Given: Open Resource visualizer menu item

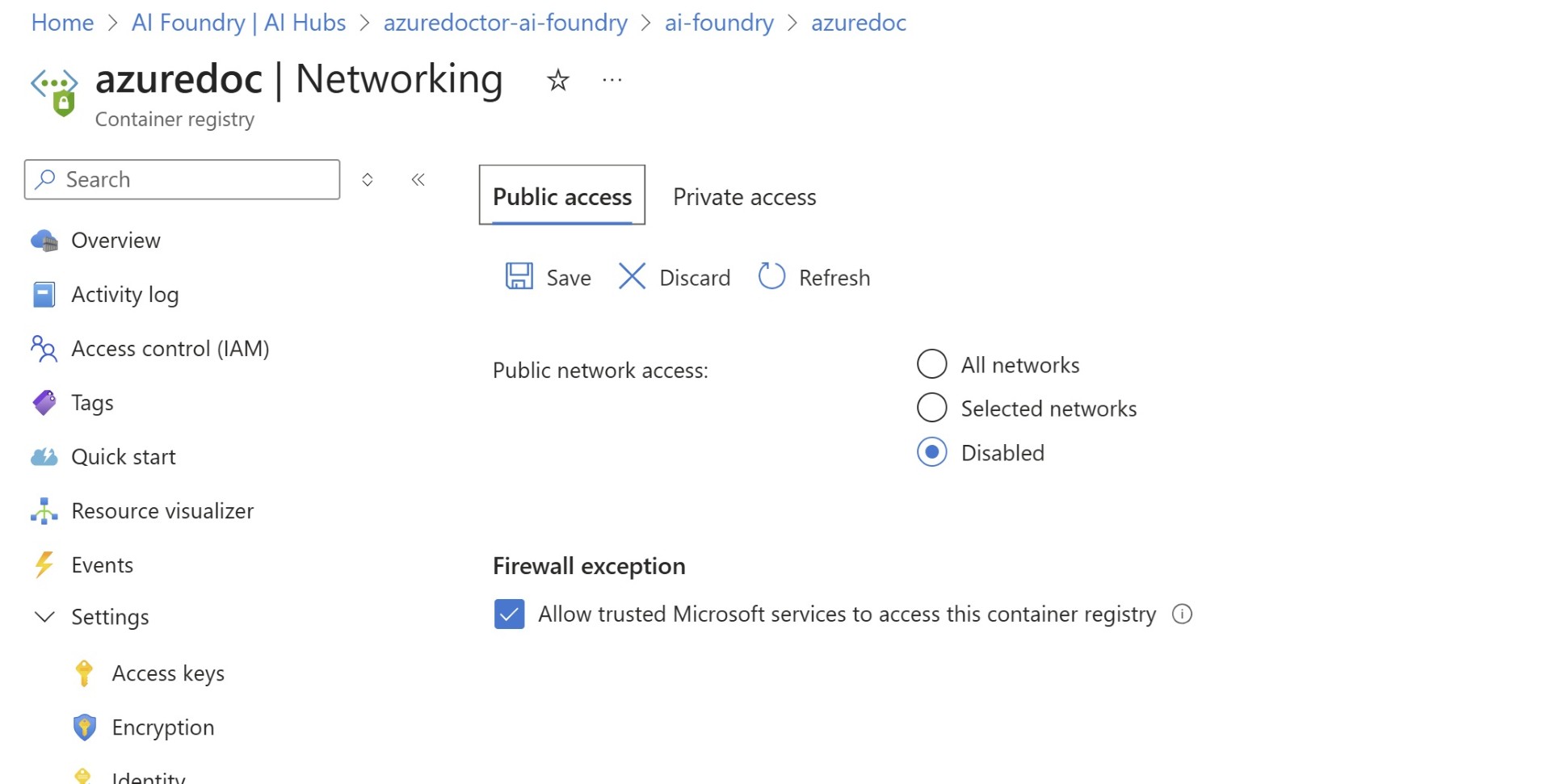Looking at the screenshot, I should pos(162,511).
